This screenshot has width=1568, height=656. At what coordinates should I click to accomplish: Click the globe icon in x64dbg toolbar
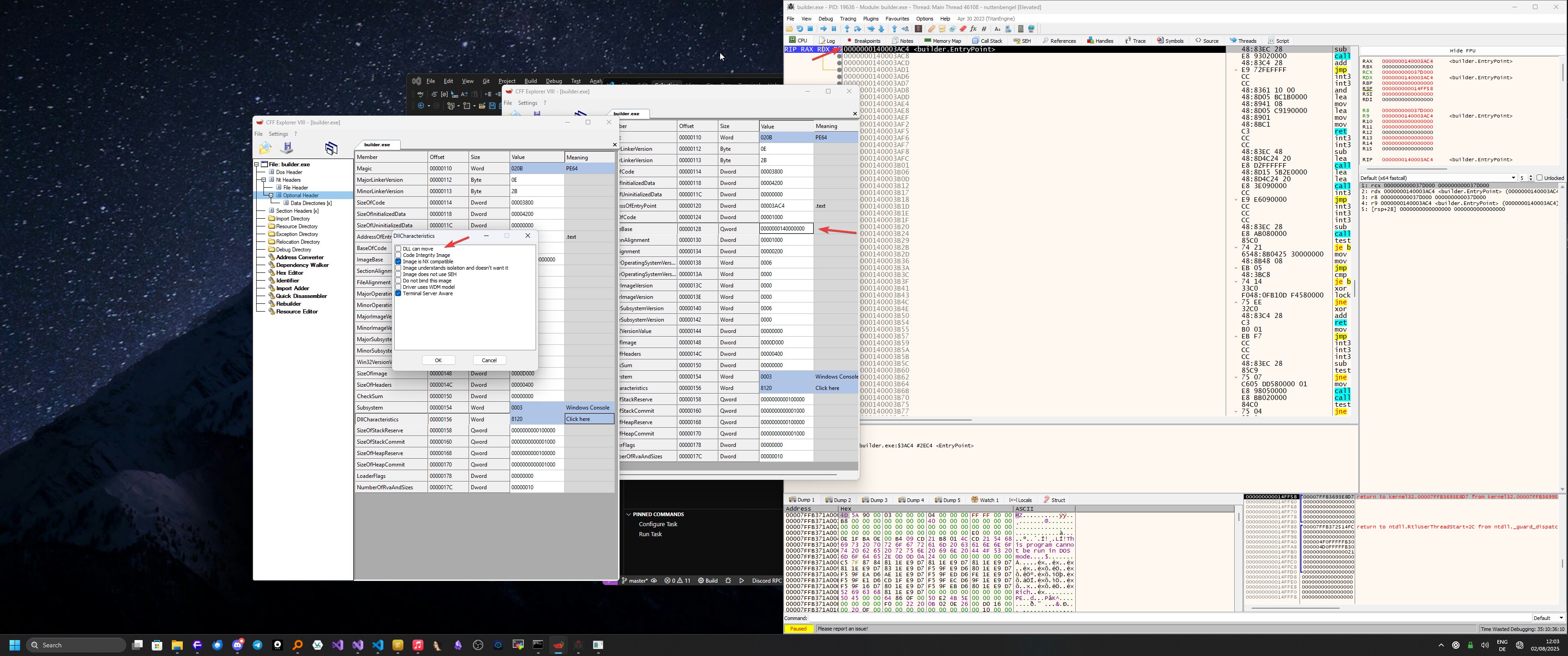[1031, 29]
